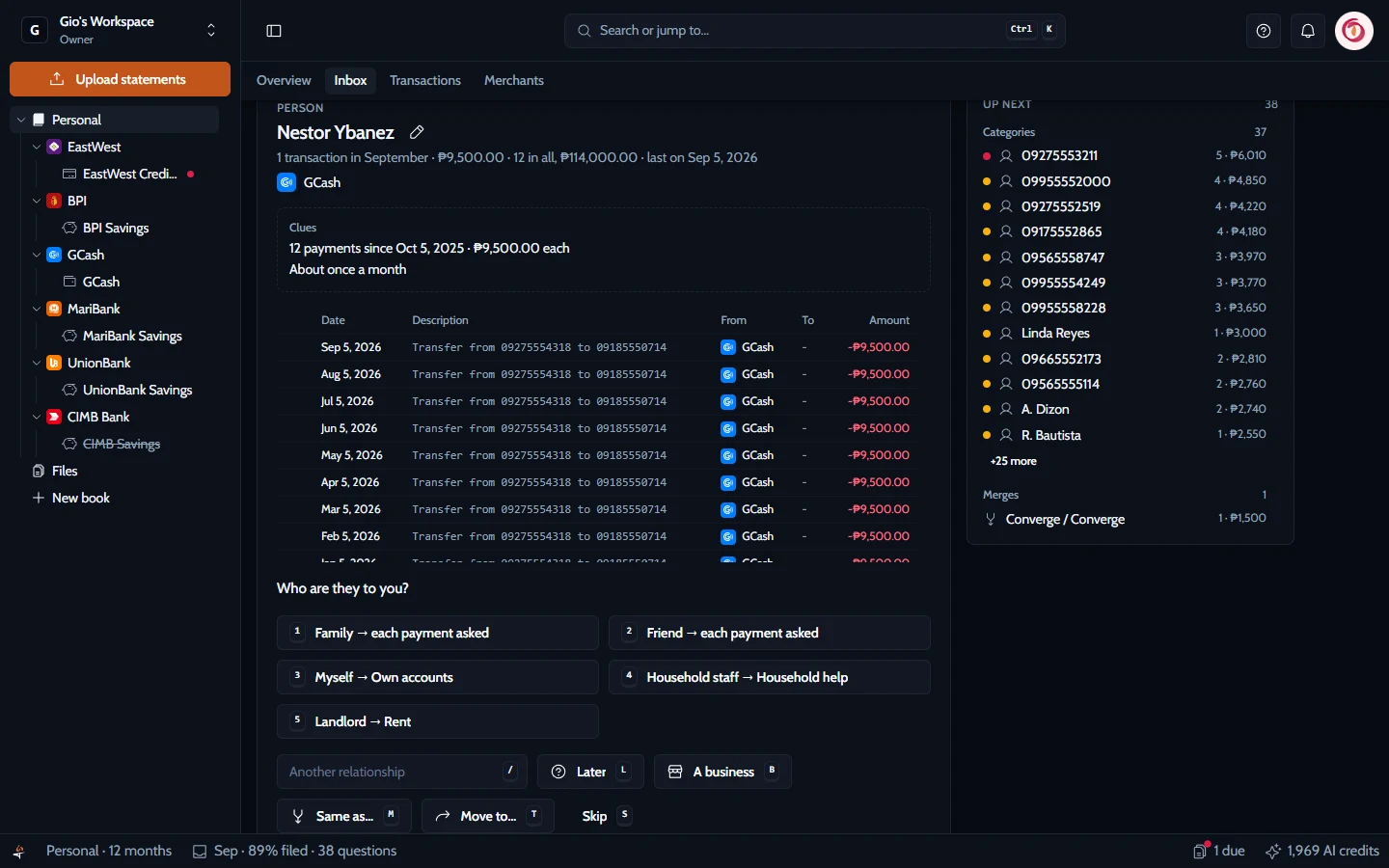Open the user profile avatar
Image resolution: width=1389 pixels, height=868 pixels.
pyautogui.click(x=1354, y=31)
